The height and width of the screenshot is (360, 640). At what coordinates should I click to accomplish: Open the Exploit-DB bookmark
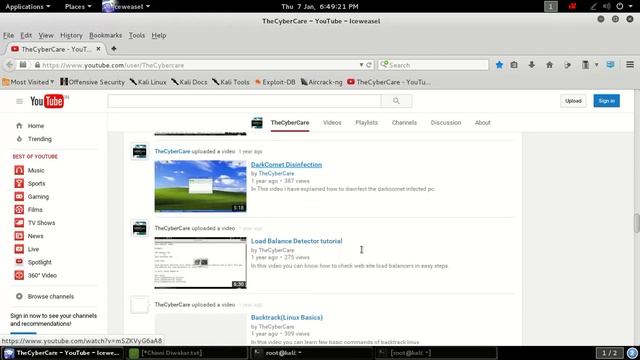point(275,82)
